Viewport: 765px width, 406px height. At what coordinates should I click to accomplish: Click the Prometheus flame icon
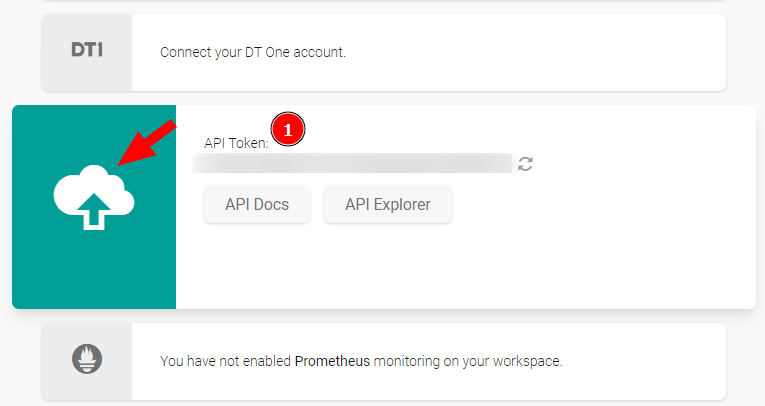87,359
